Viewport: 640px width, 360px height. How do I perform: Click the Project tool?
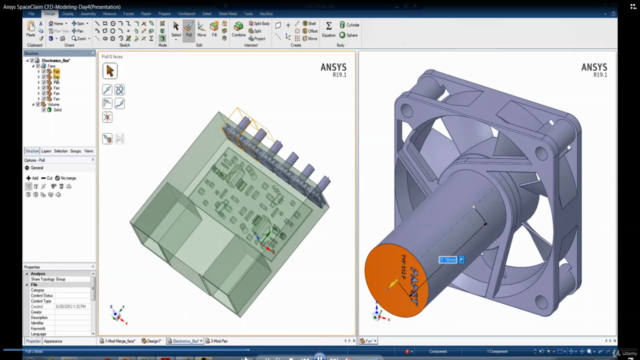257,38
